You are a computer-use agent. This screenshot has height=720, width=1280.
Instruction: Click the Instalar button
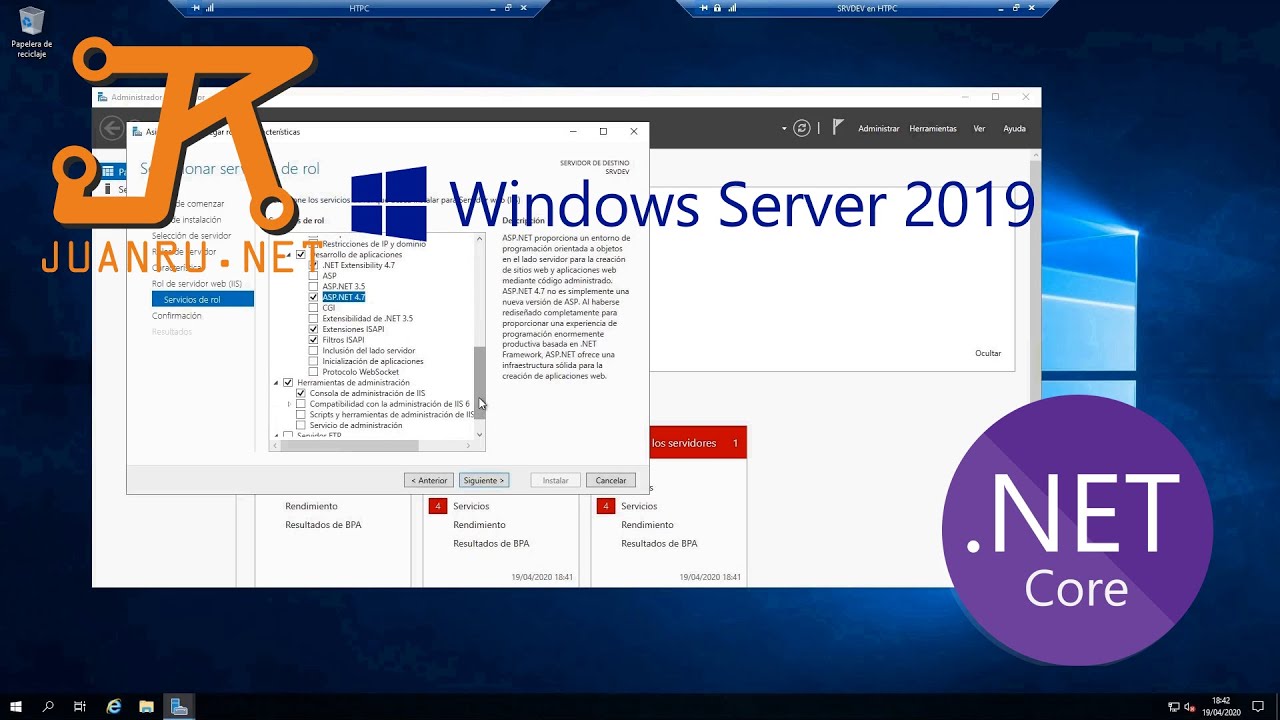[555, 481]
